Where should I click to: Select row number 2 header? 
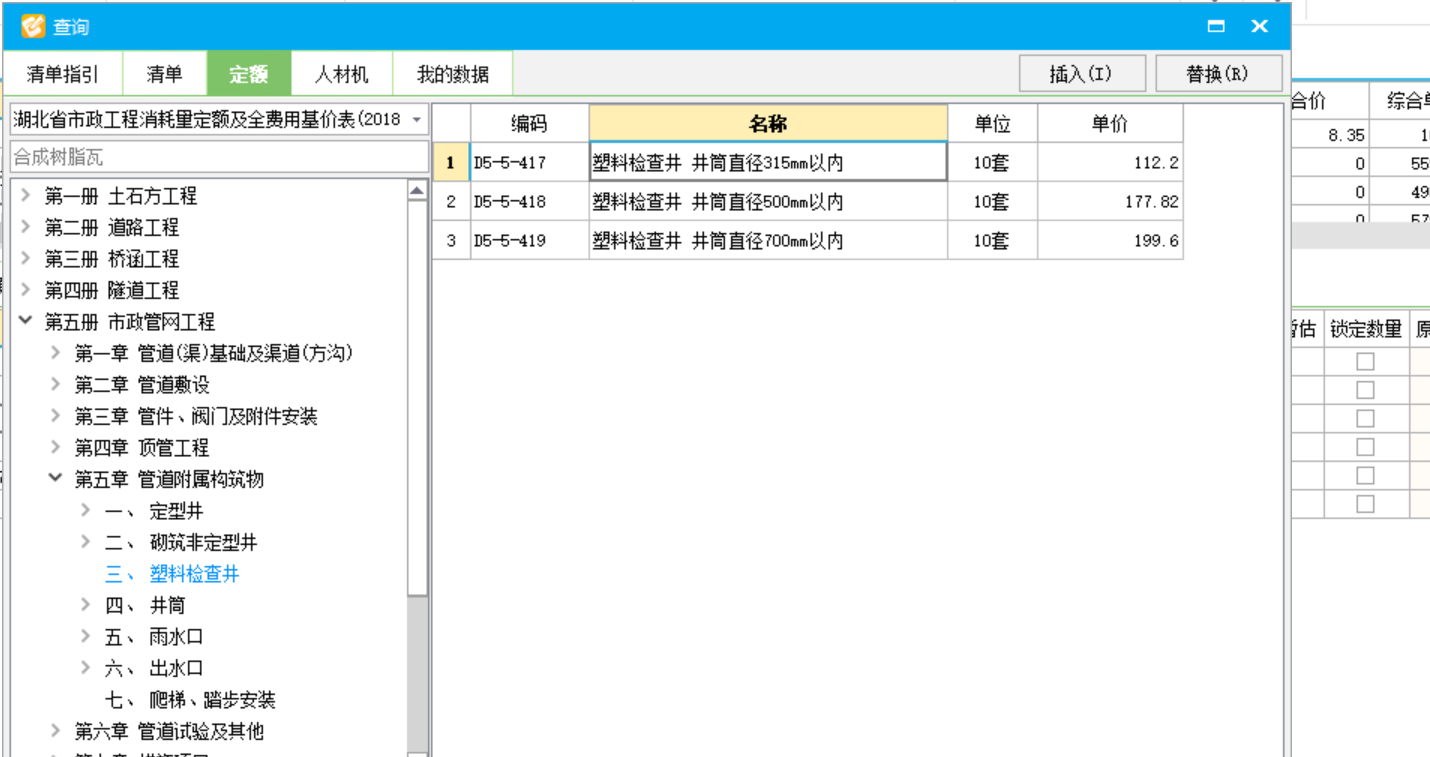pos(451,201)
